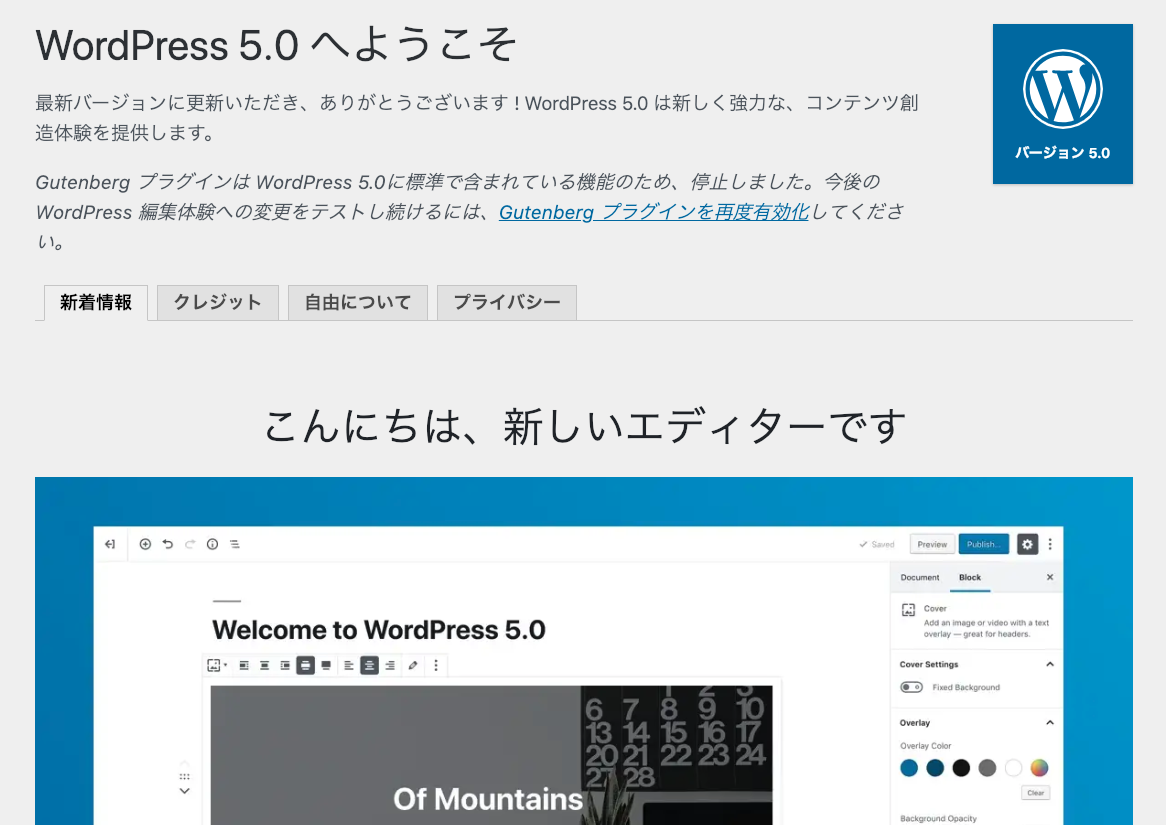Toggle full width alignment in block toolbar

(325, 665)
